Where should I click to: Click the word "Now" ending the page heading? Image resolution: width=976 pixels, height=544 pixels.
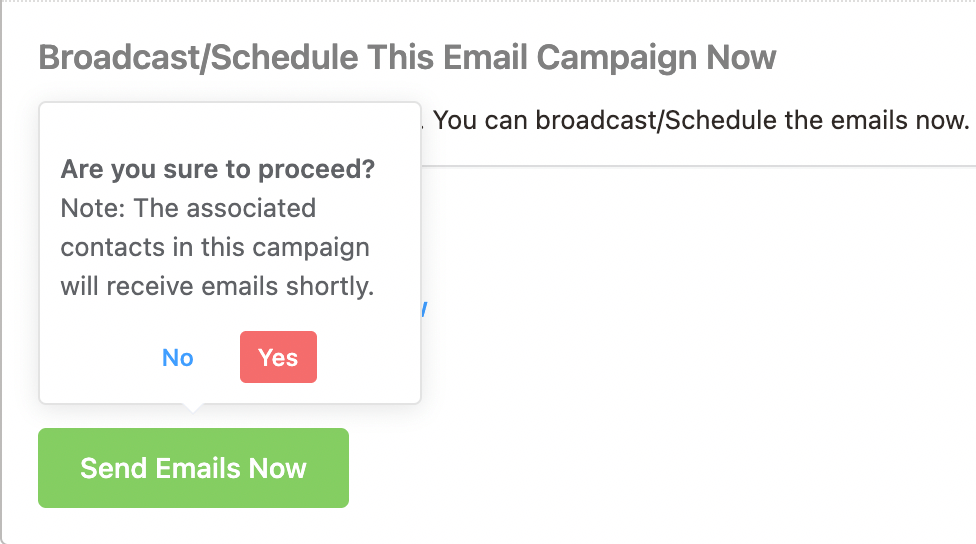pos(741,58)
